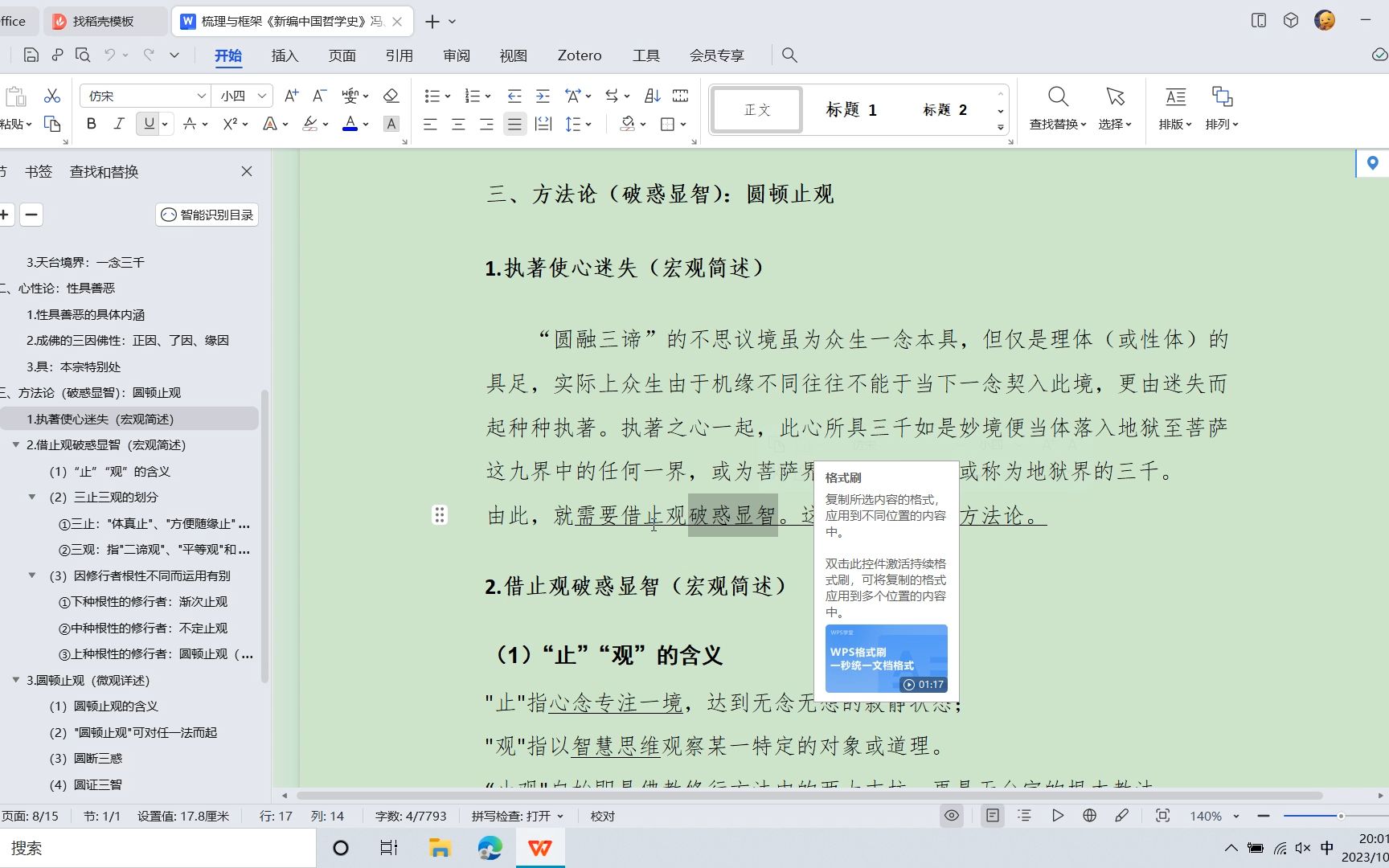
Task: Click superscript X² icon
Action: tap(231, 124)
